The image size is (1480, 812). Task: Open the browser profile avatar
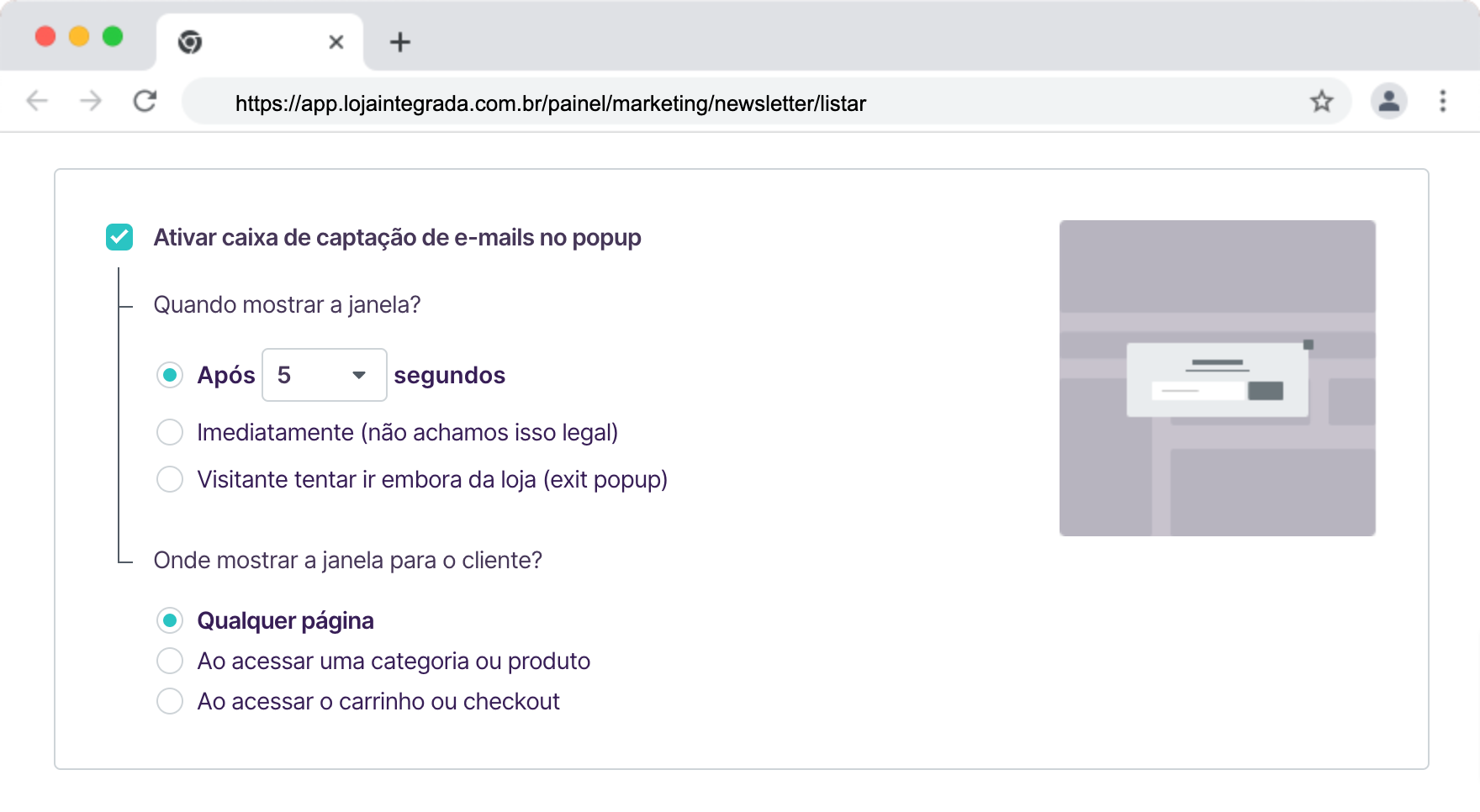(x=1388, y=102)
